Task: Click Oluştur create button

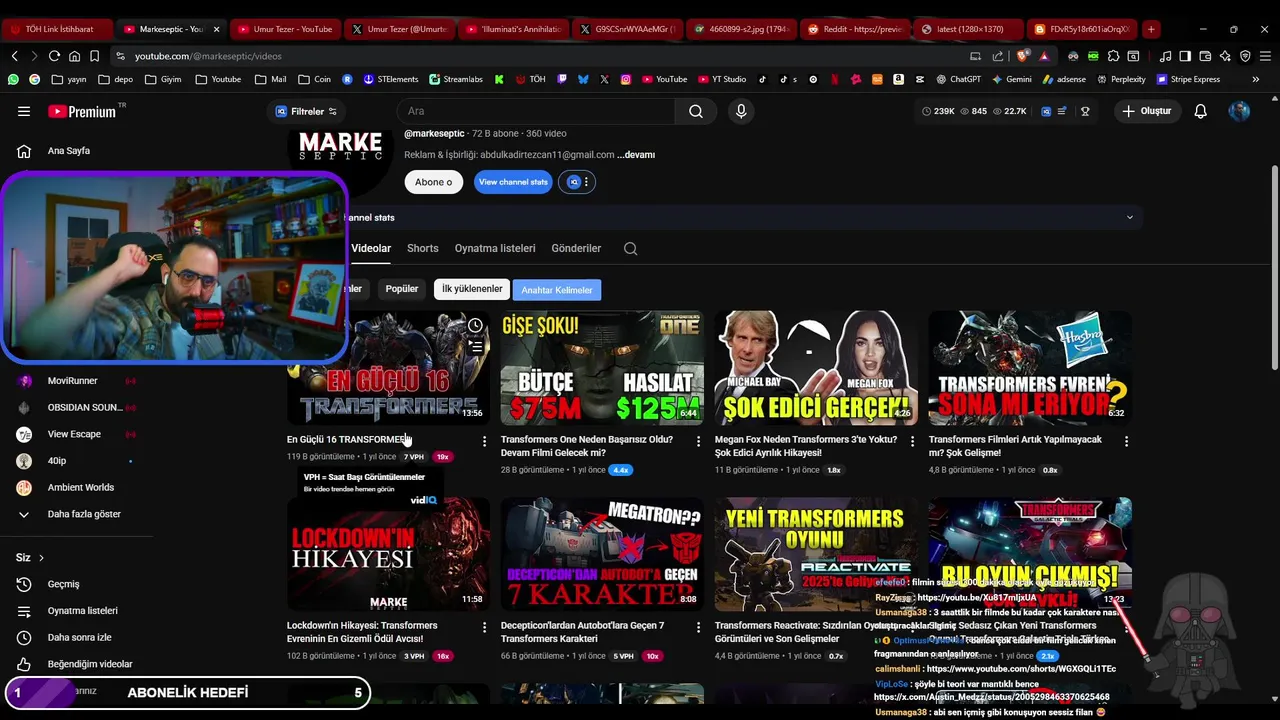Action: pyautogui.click(x=1147, y=111)
